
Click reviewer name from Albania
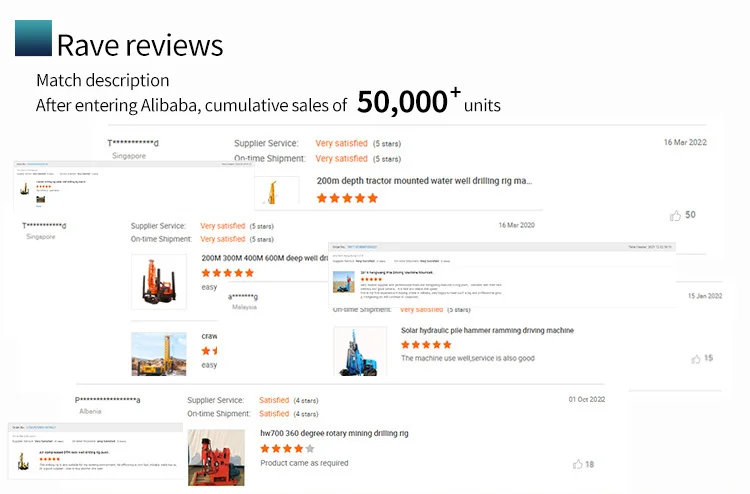[107, 400]
